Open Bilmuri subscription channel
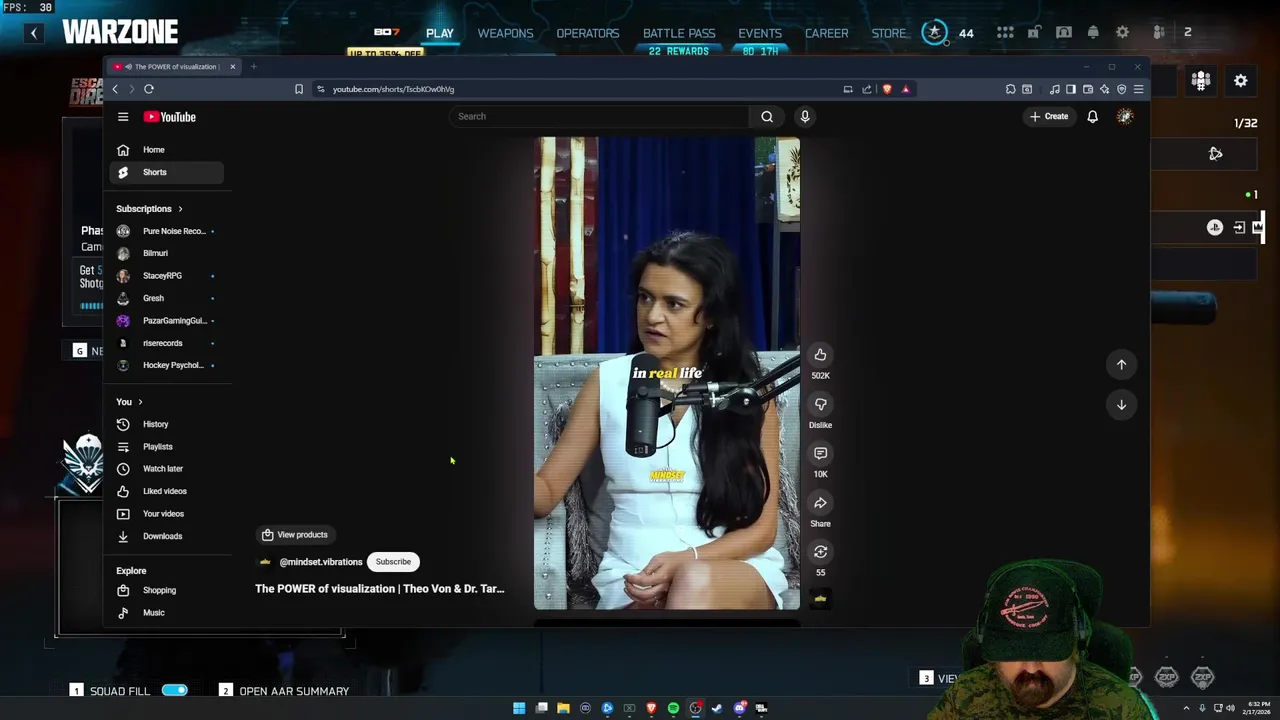This screenshot has height=720, width=1280. click(x=166, y=253)
